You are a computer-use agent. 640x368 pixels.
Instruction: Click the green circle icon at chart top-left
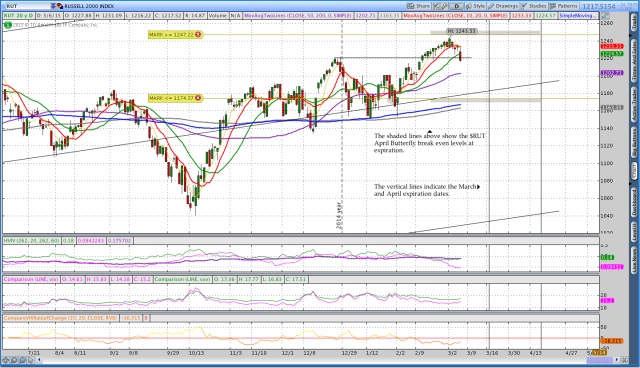pos(7,25)
